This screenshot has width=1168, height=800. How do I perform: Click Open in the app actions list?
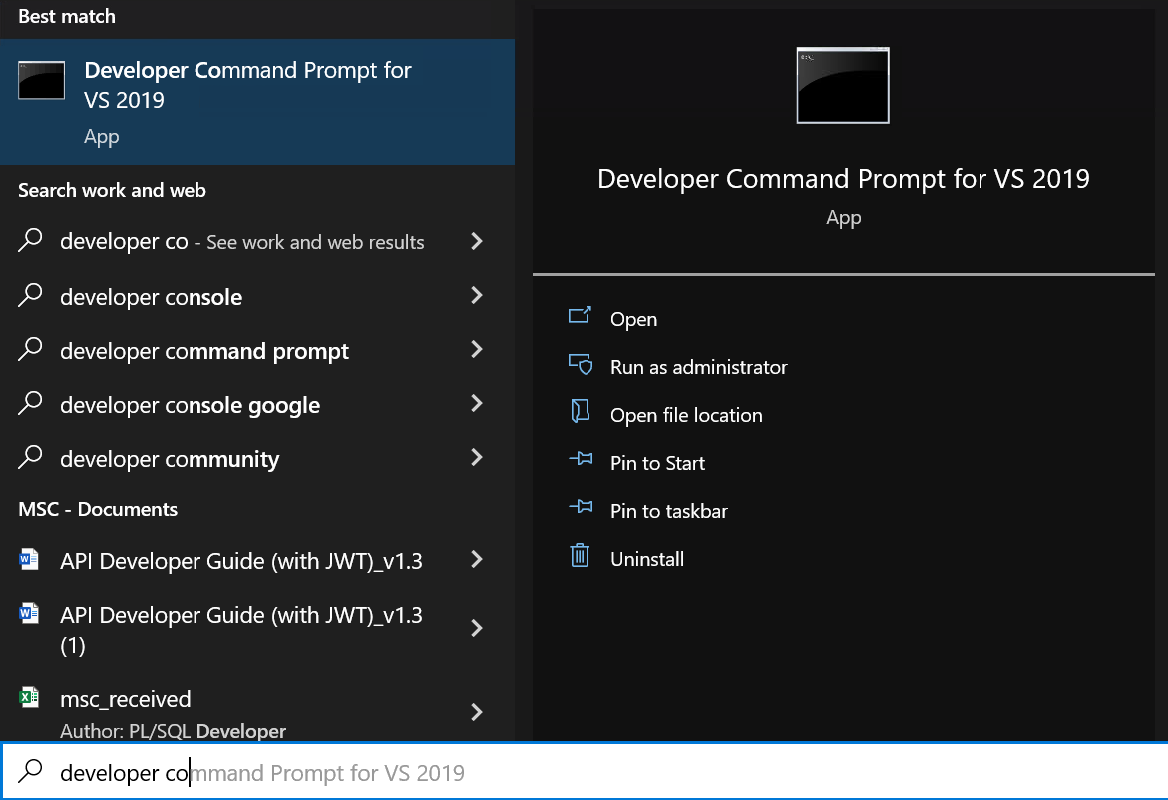click(633, 319)
